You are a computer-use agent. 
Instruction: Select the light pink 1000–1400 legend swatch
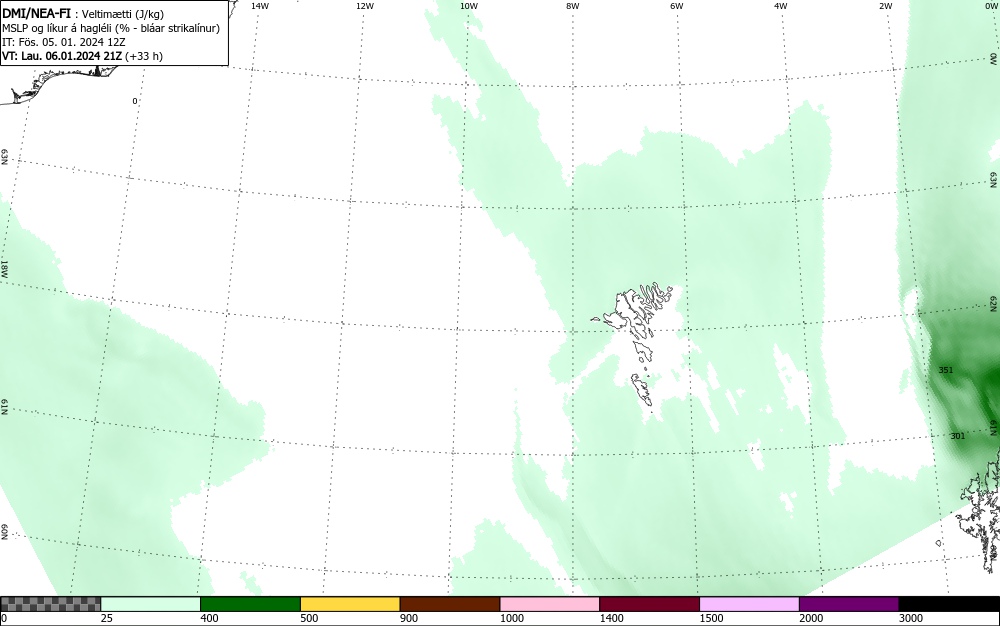coord(550,604)
